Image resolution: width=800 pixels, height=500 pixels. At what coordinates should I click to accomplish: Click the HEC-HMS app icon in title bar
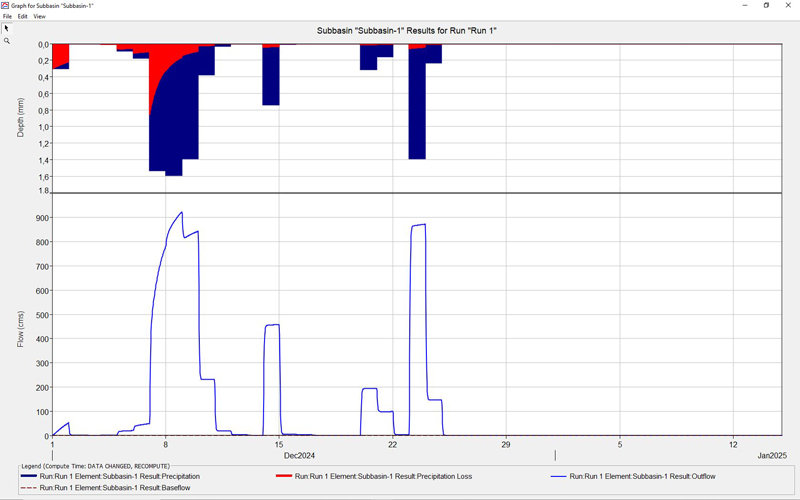tap(6, 6)
